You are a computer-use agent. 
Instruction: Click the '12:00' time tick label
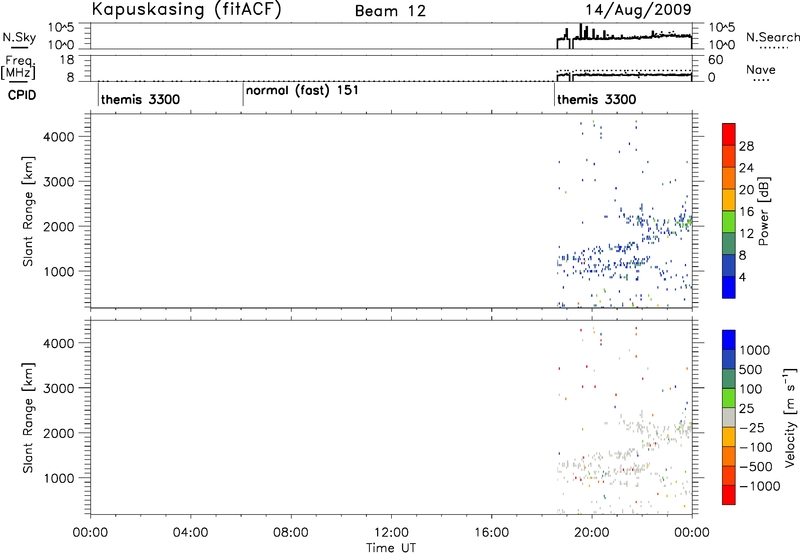391,533
